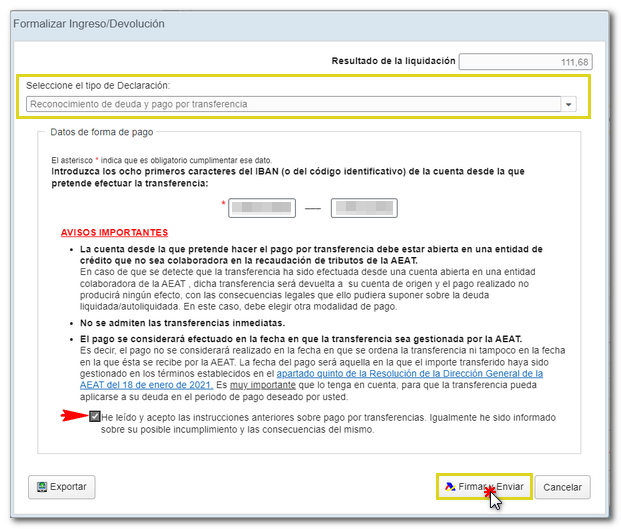Open the declaration type dropdown arrow
Screen dimensions: 621x529
click(569, 105)
